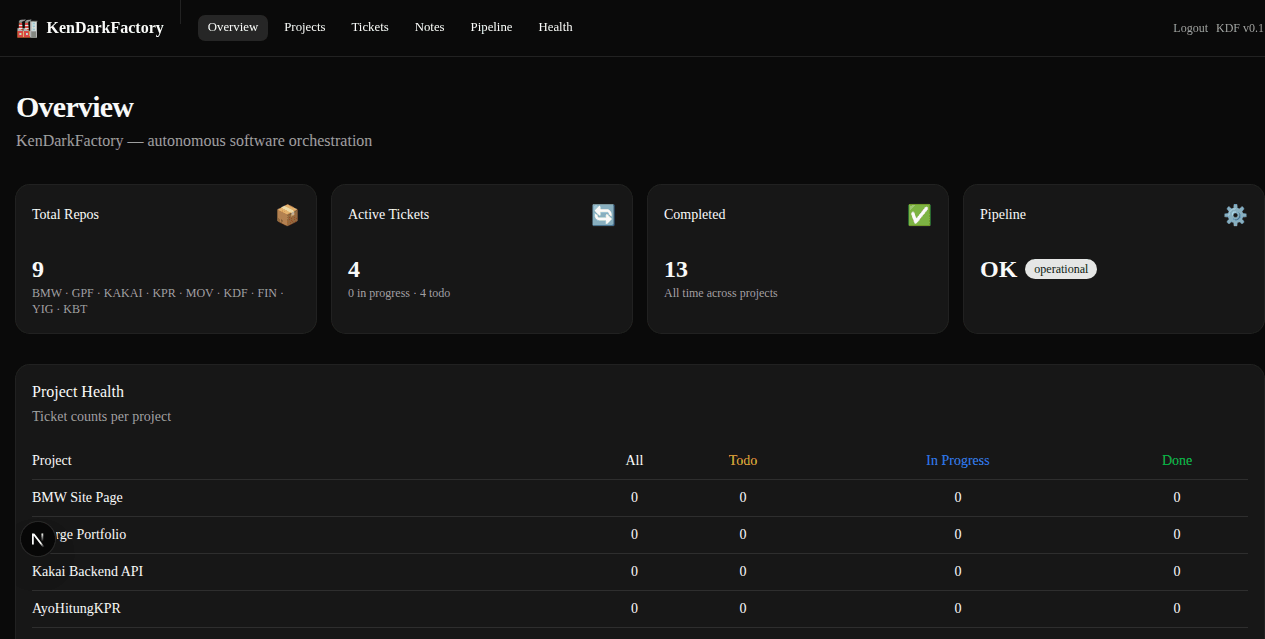The height and width of the screenshot is (639, 1265).
Task: Select the BMW Site Page row name
Action: [x=77, y=497]
